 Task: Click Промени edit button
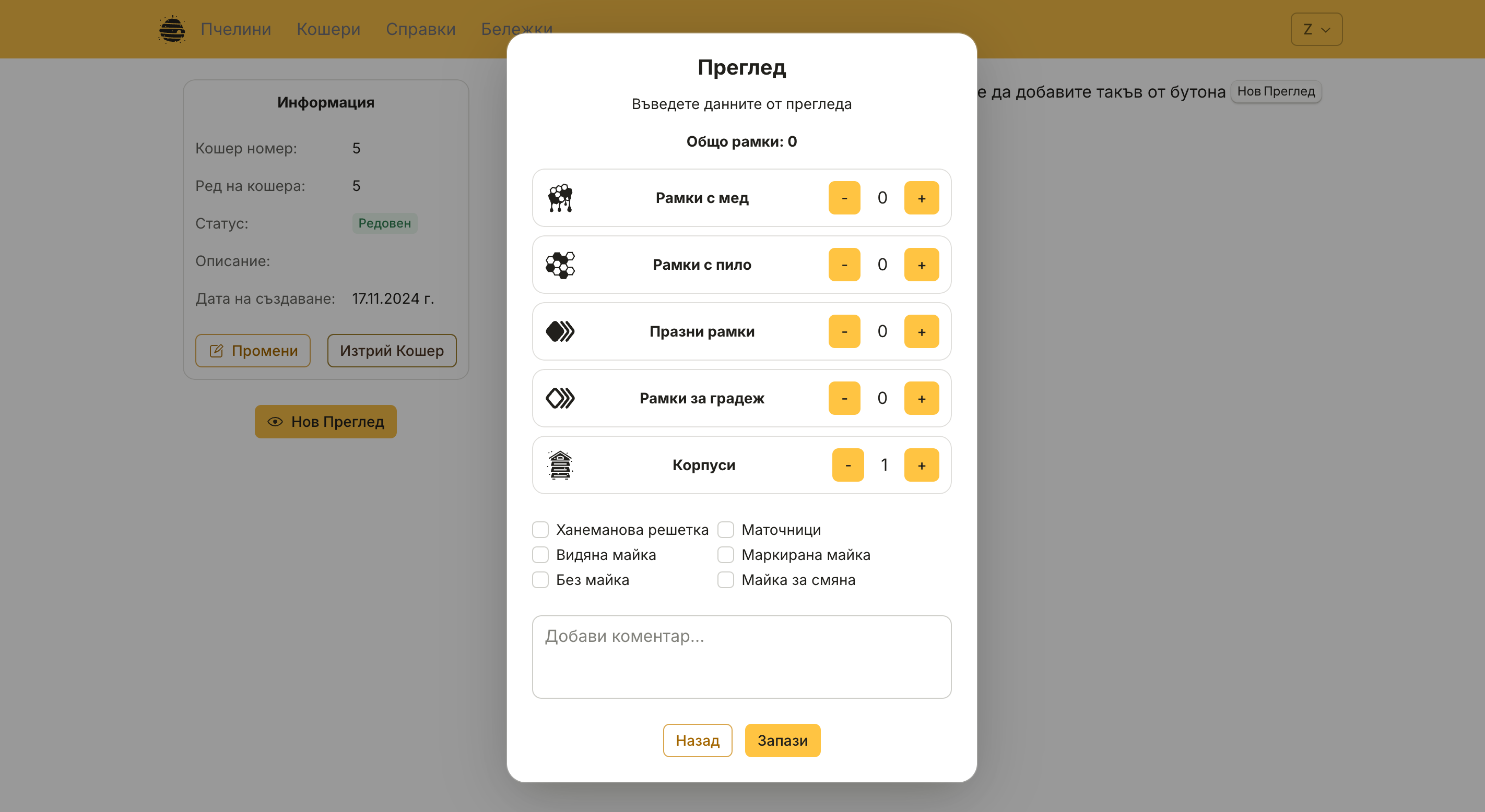(253, 350)
